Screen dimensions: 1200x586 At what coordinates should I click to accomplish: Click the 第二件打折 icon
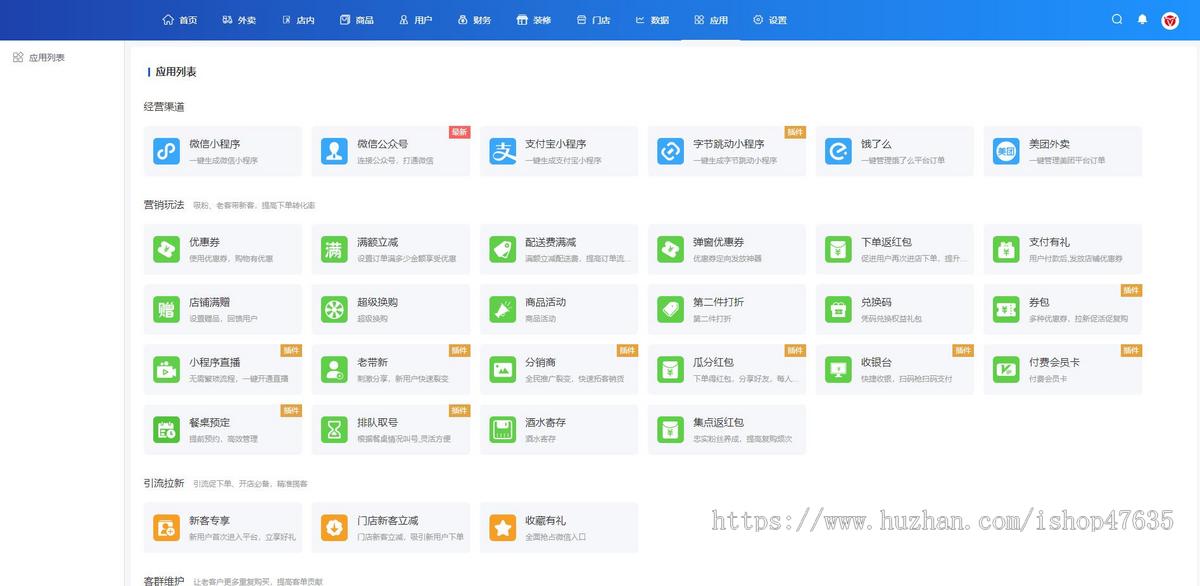[670, 309]
